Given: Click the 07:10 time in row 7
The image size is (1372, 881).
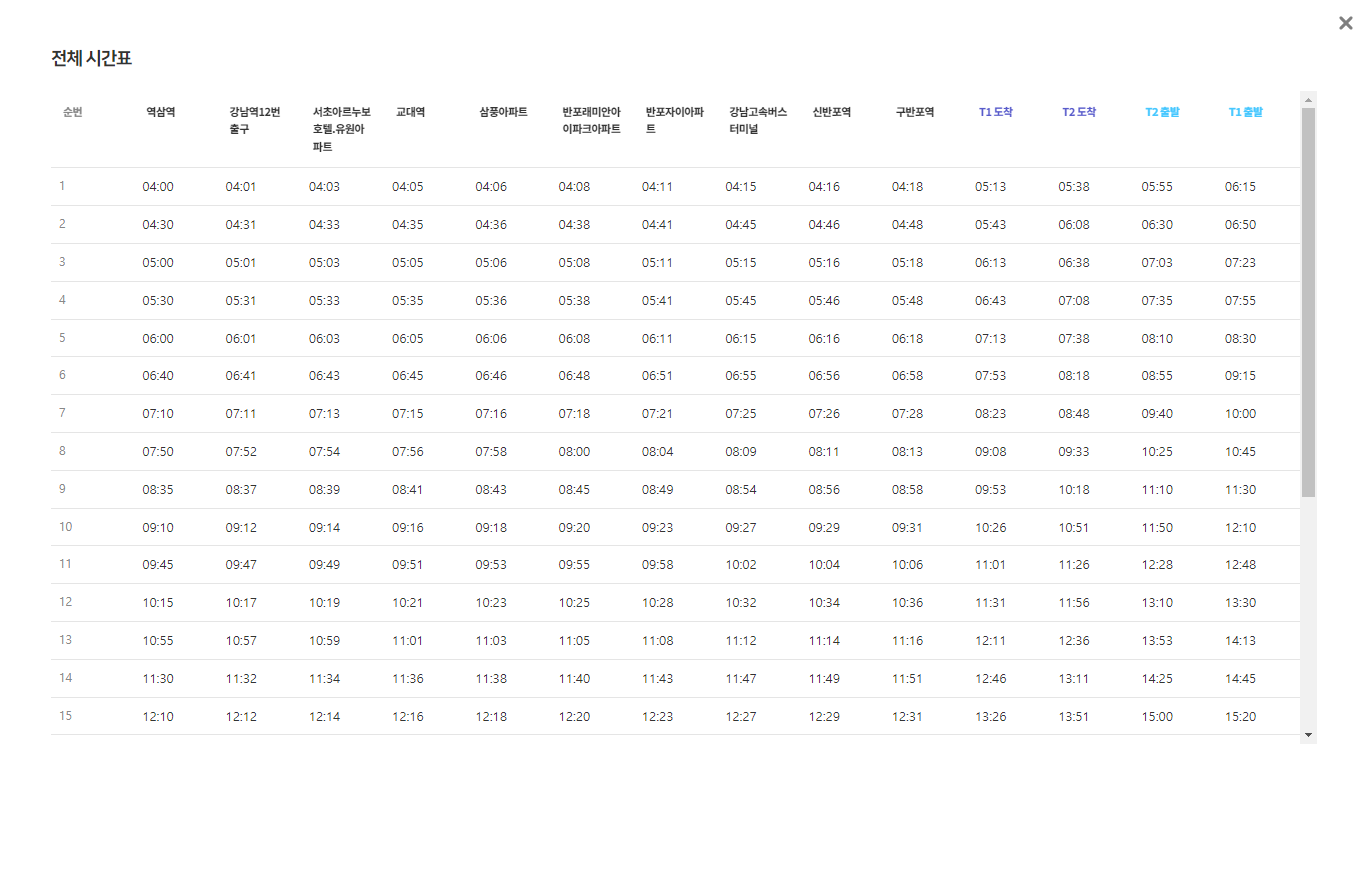Looking at the screenshot, I should coord(158,414).
